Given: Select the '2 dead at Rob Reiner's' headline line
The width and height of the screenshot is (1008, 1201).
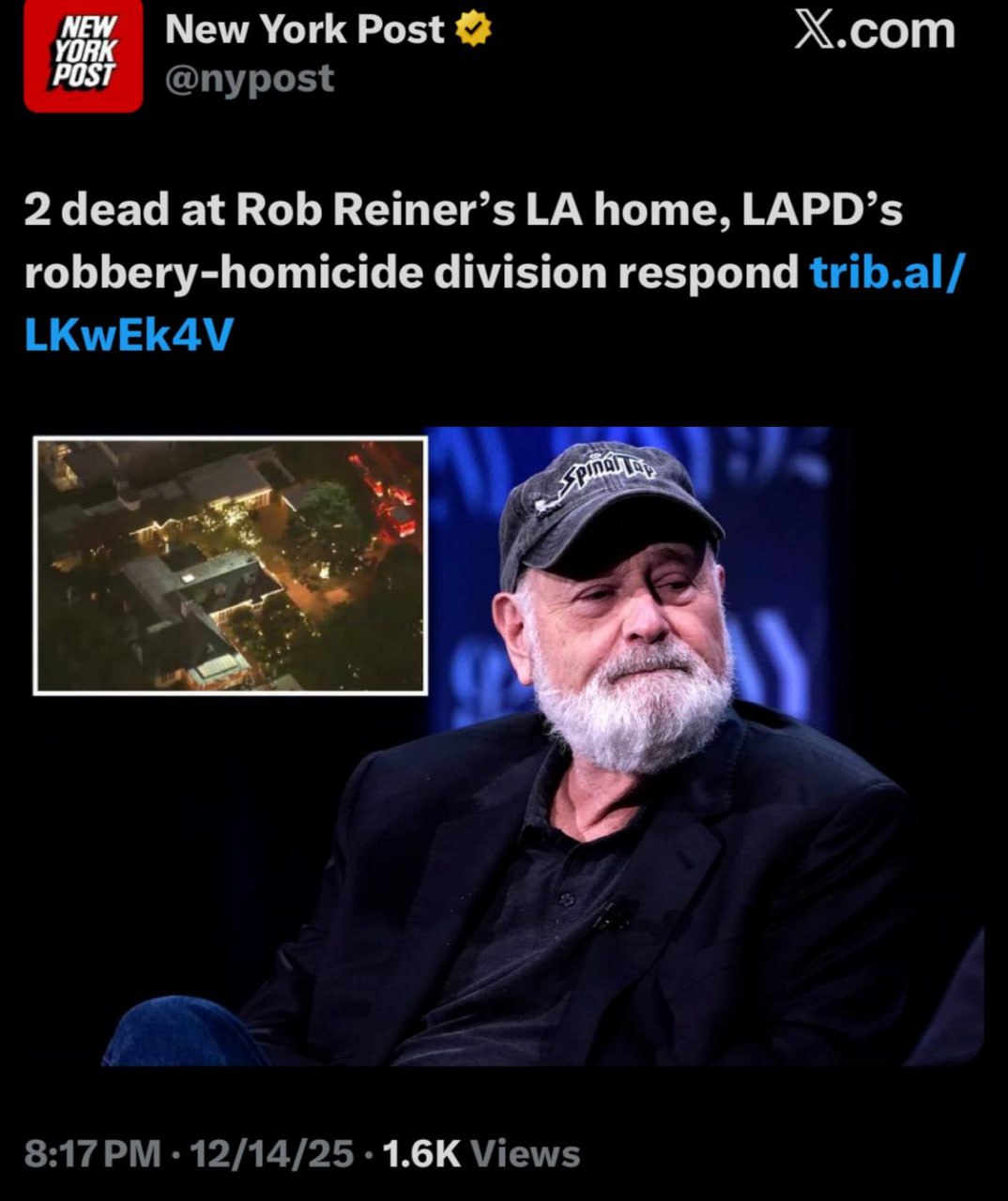Looking at the screenshot, I should coord(268,210).
